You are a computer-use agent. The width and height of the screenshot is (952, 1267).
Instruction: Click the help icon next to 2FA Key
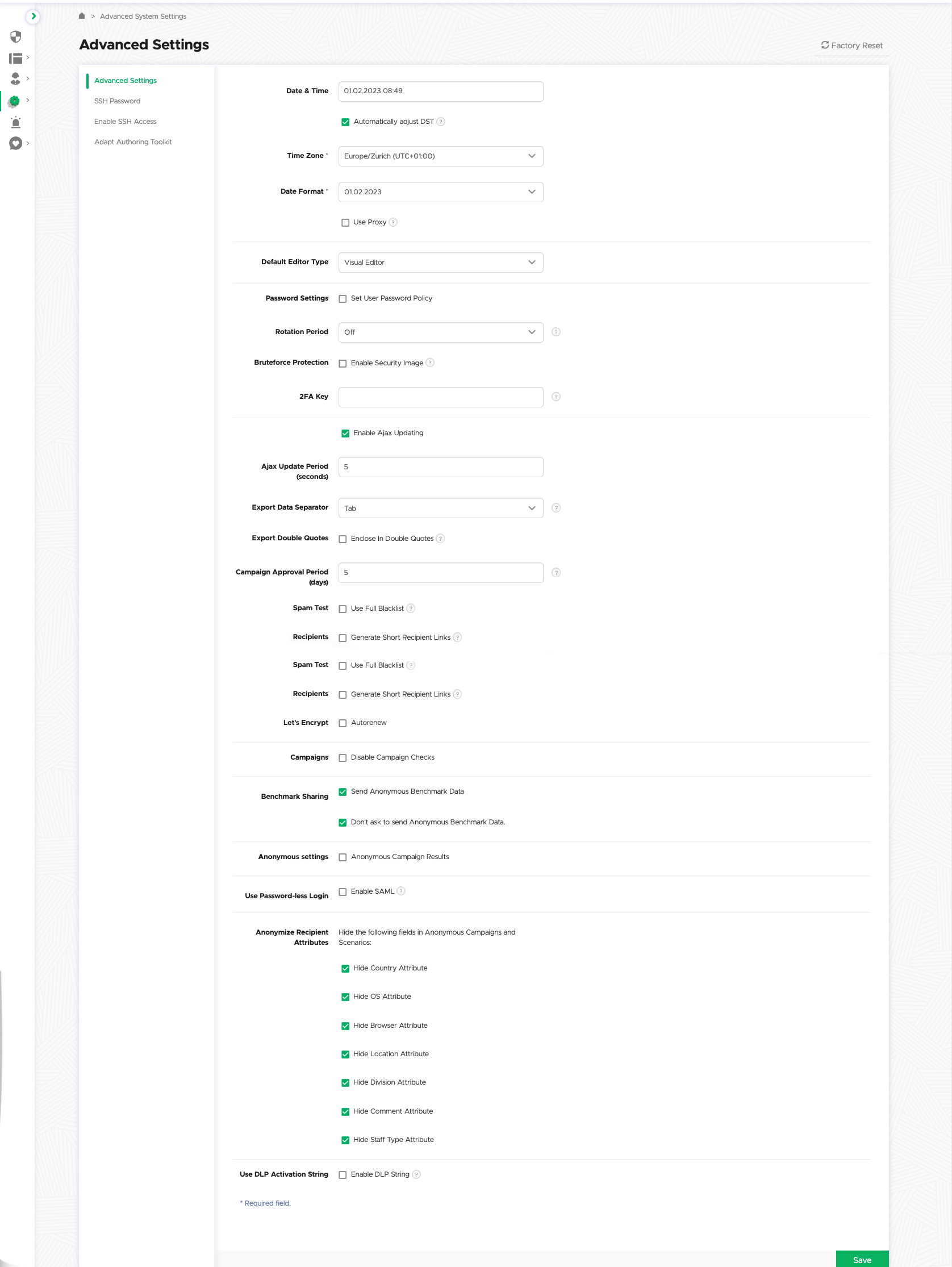(556, 397)
